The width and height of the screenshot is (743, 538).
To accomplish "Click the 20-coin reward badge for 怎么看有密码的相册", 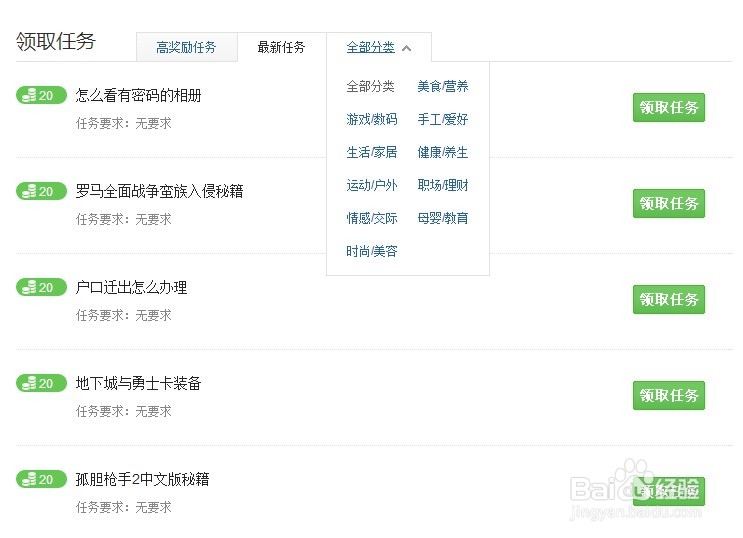I will click(41, 96).
